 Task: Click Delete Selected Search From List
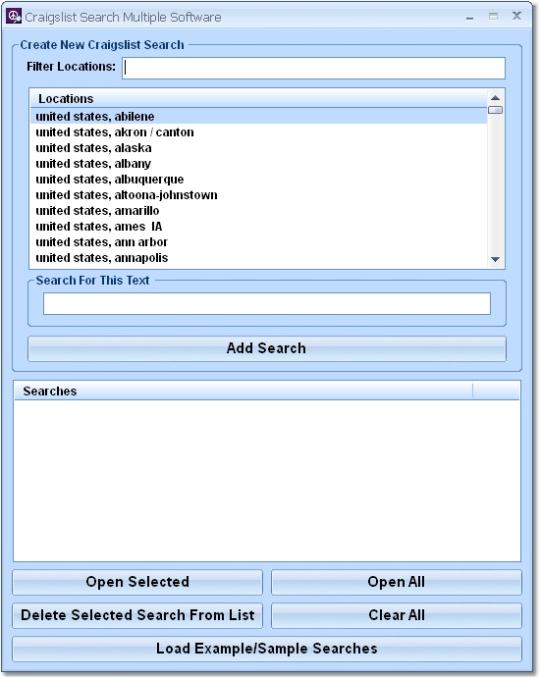click(137, 615)
